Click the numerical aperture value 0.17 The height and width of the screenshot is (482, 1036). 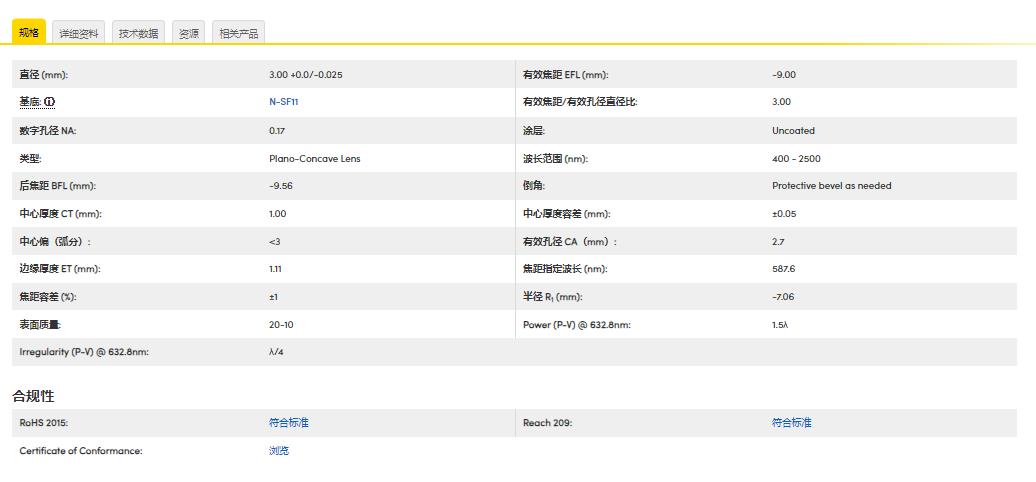coord(277,131)
